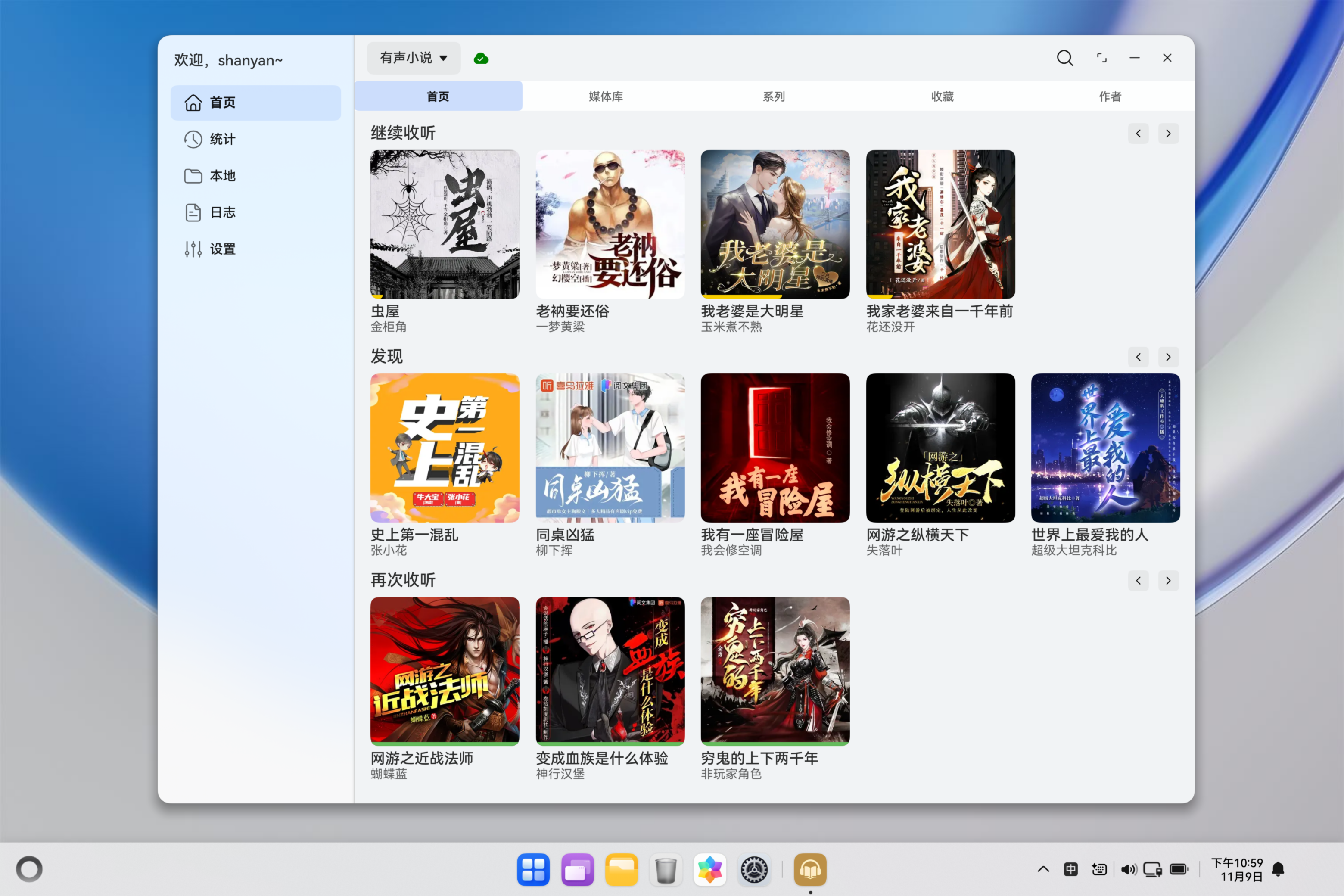The height and width of the screenshot is (896, 1344).
Task: Page 继续收听 row to the next items
Action: (1168, 134)
